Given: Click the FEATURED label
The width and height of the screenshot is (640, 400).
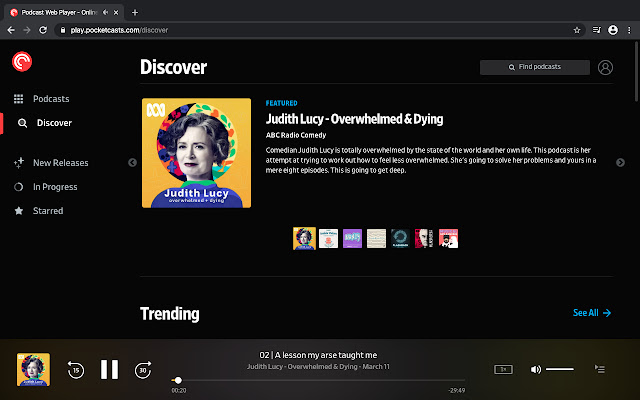Looking at the screenshot, I should click(x=282, y=103).
